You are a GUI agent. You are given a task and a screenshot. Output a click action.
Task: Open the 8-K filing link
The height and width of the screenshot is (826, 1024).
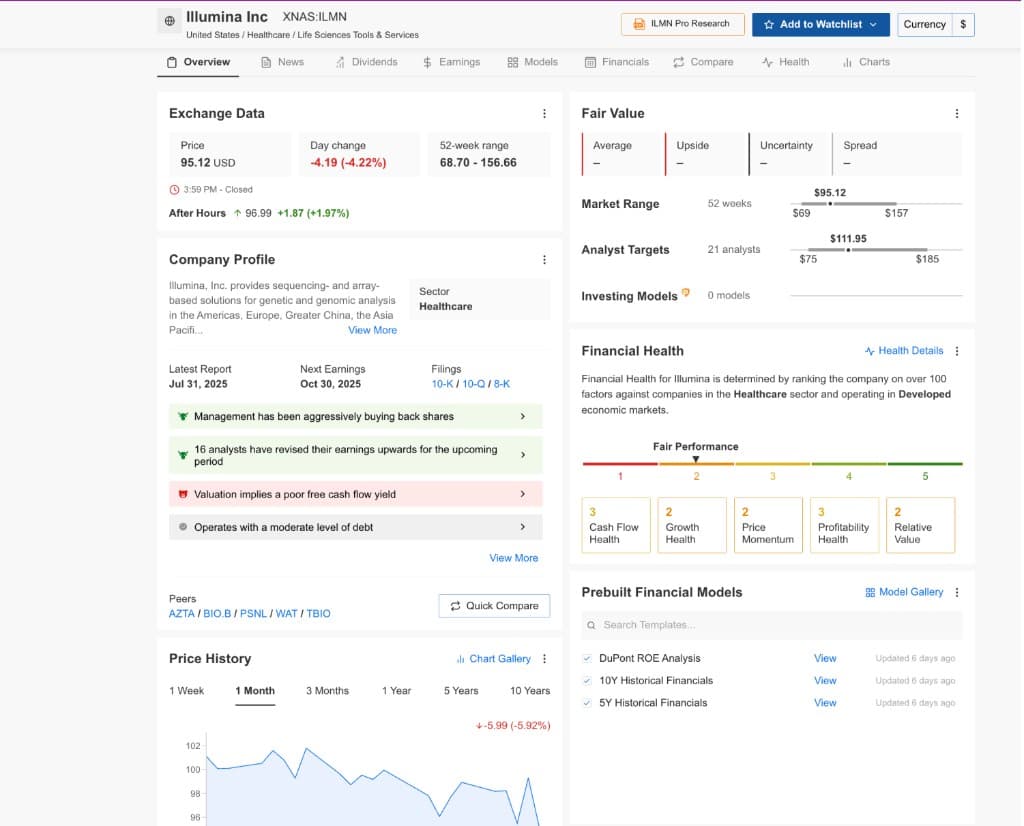[502, 384]
